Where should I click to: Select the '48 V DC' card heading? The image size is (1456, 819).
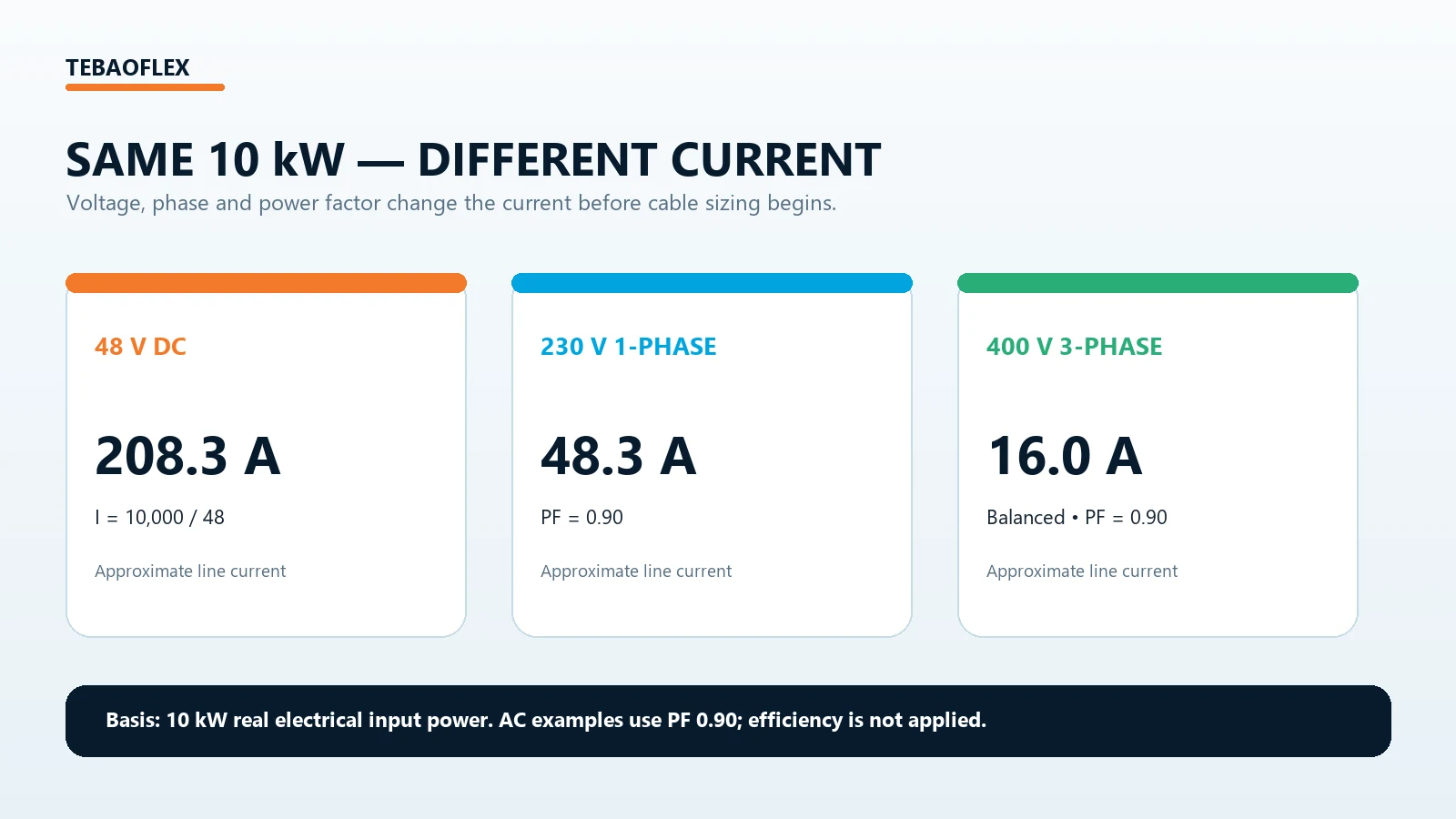coord(140,347)
